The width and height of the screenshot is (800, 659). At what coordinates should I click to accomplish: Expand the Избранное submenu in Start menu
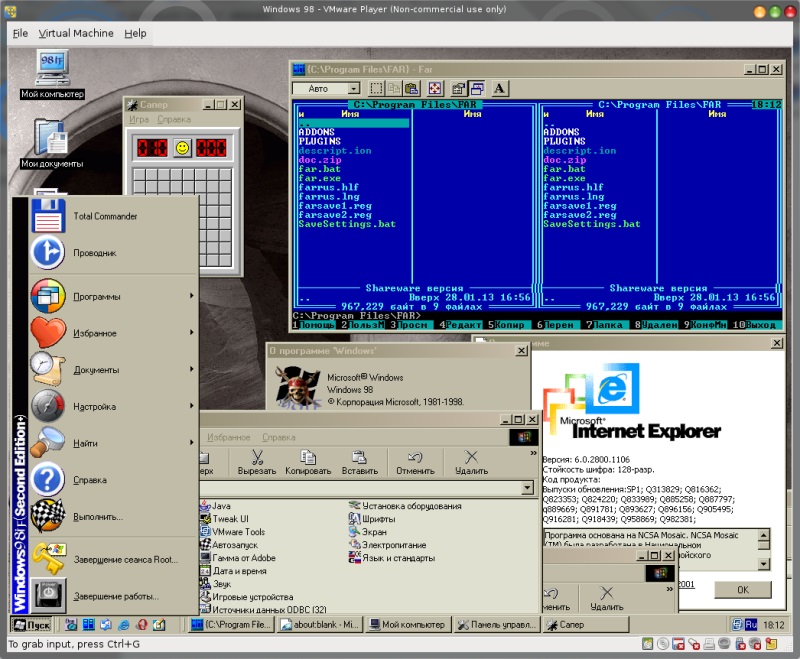[x=113, y=333]
